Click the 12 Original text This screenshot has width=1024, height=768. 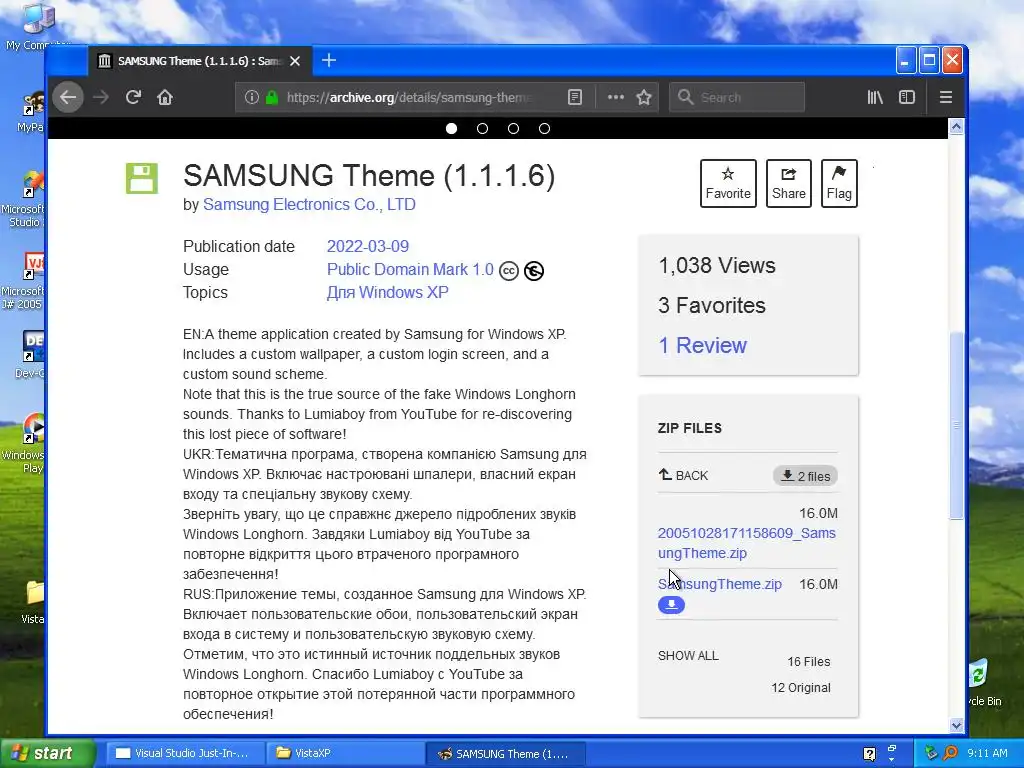tap(801, 688)
